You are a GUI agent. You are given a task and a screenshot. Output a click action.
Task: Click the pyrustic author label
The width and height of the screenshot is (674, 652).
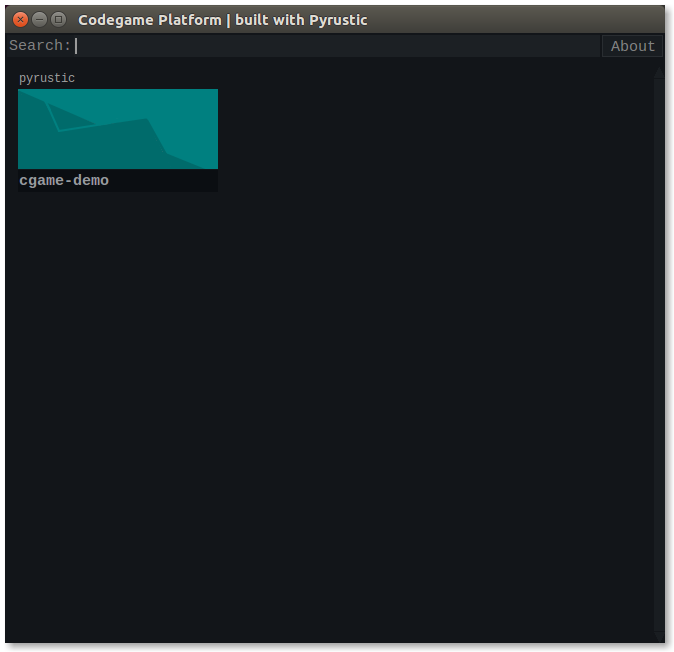47,78
